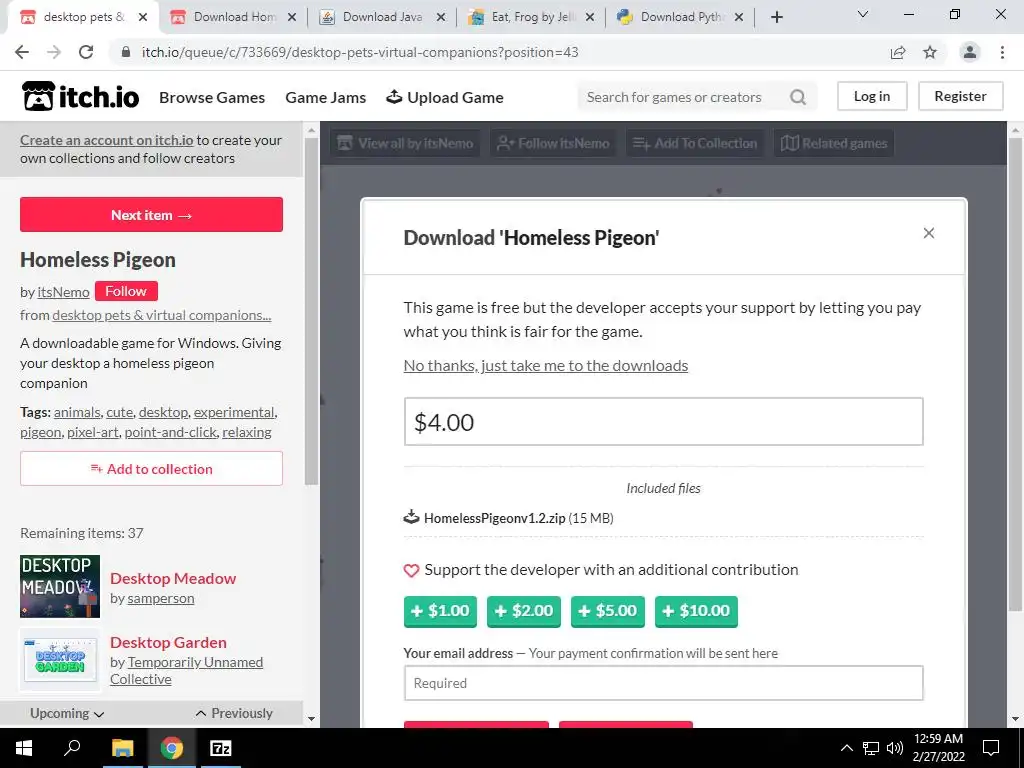Open Browse Games menu

[212, 97]
